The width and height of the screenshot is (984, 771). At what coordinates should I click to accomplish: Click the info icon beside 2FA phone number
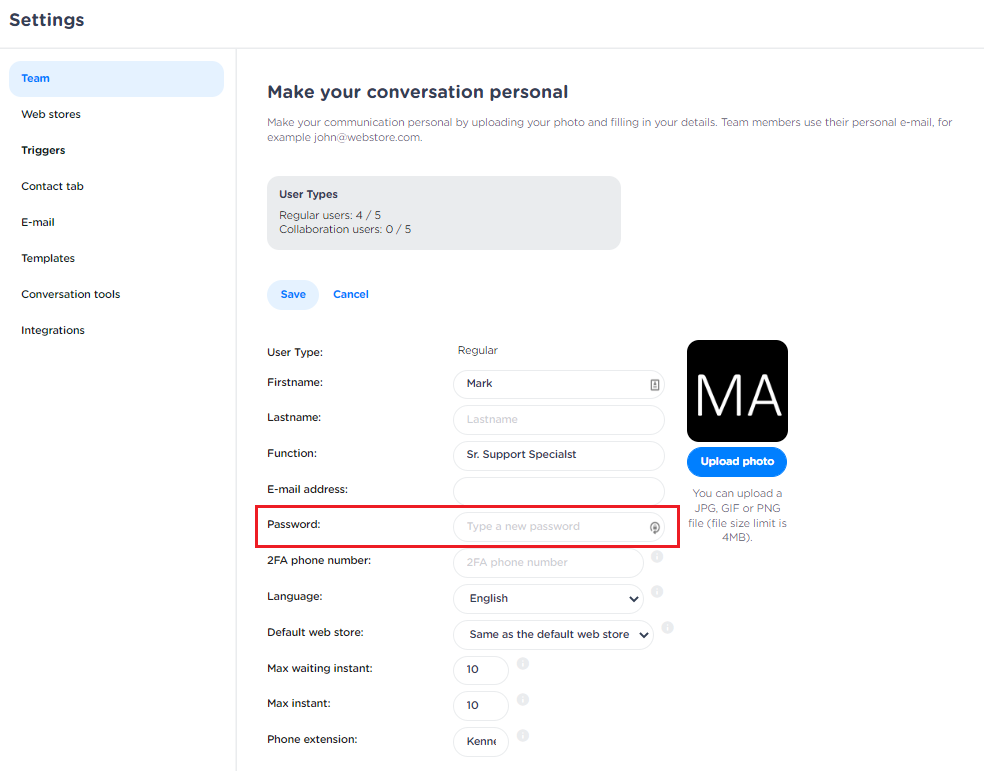(658, 556)
